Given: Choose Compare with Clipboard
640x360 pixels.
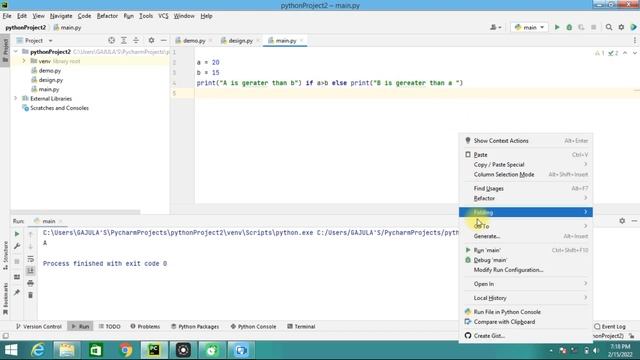Looking at the screenshot, I should coord(526,322).
